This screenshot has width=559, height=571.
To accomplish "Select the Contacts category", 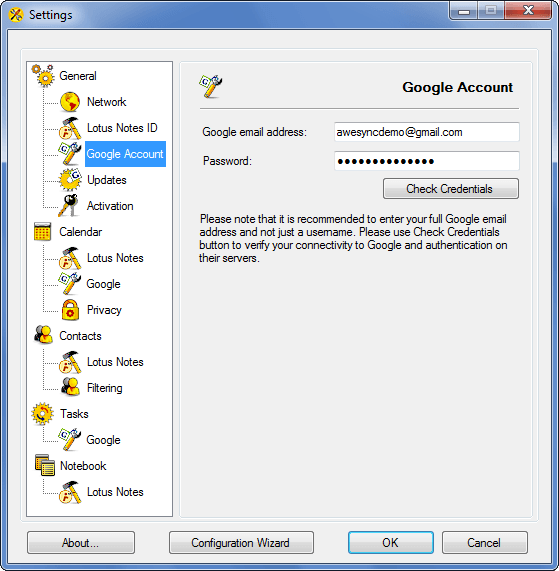I will pos(80,336).
